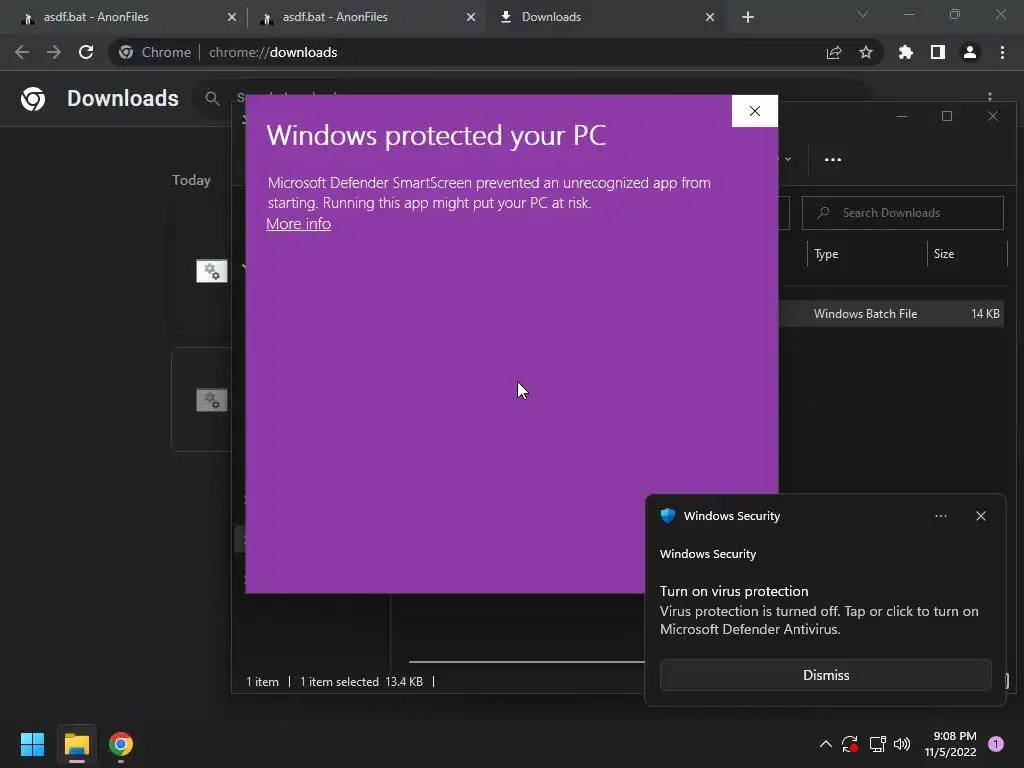The width and height of the screenshot is (1024, 768).
Task: Click the Chrome logo on Downloads page
Action: point(33,99)
